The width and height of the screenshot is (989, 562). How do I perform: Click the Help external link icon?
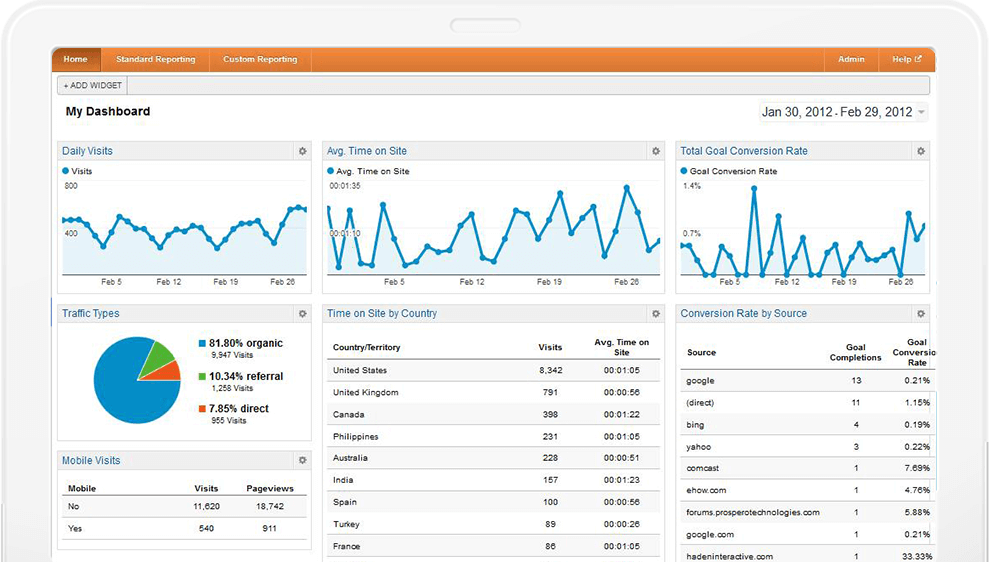(x=918, y=59)
